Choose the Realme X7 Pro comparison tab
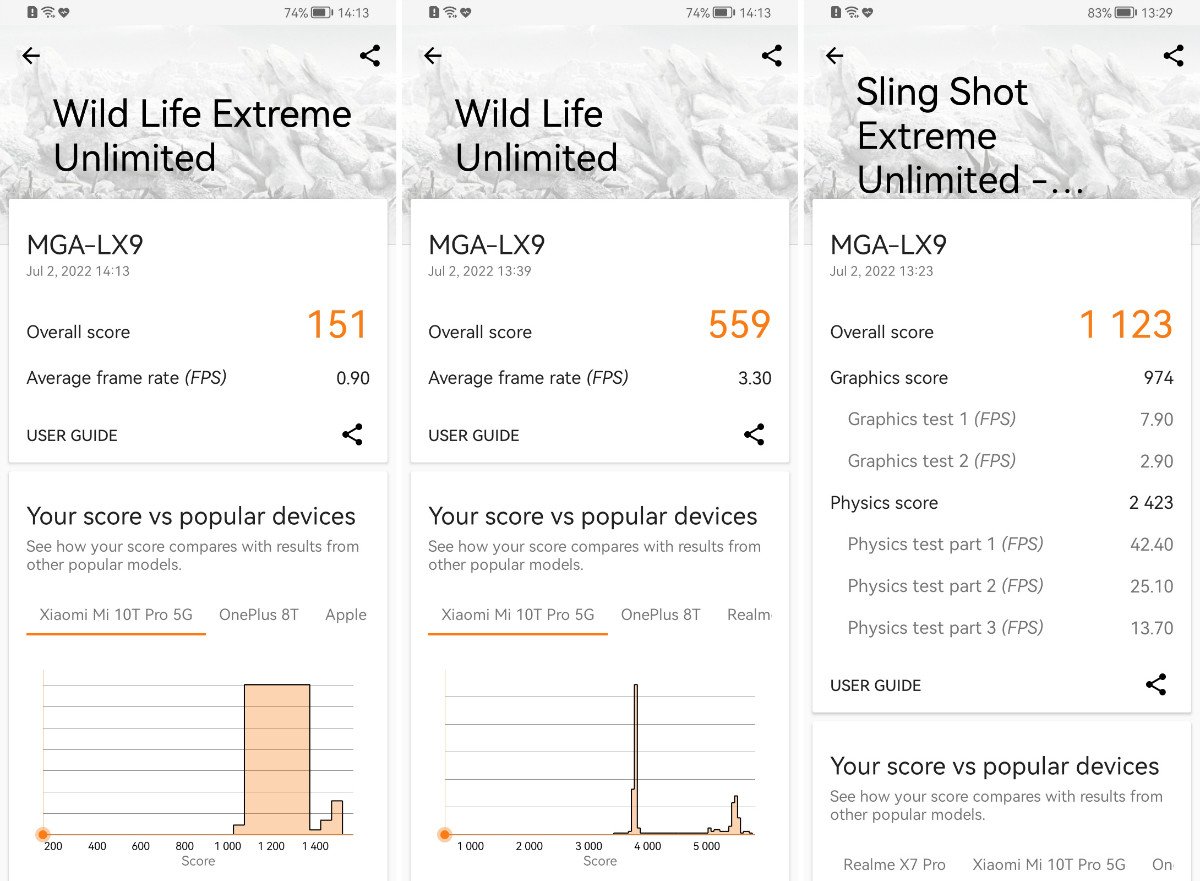The width and height of the screenshot is (1200, 881). coord(894,865)
